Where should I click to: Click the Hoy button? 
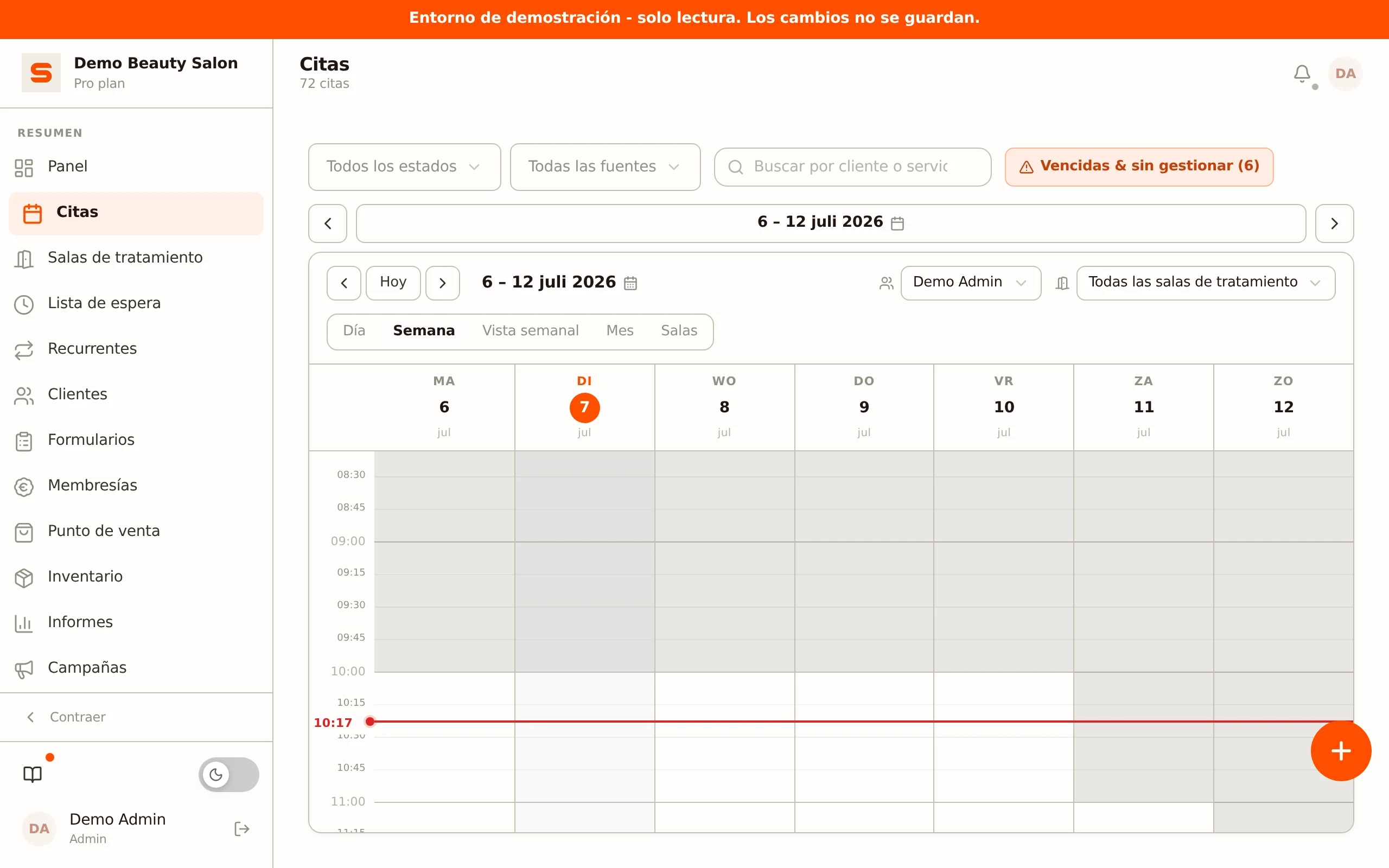tap(393, 283)
